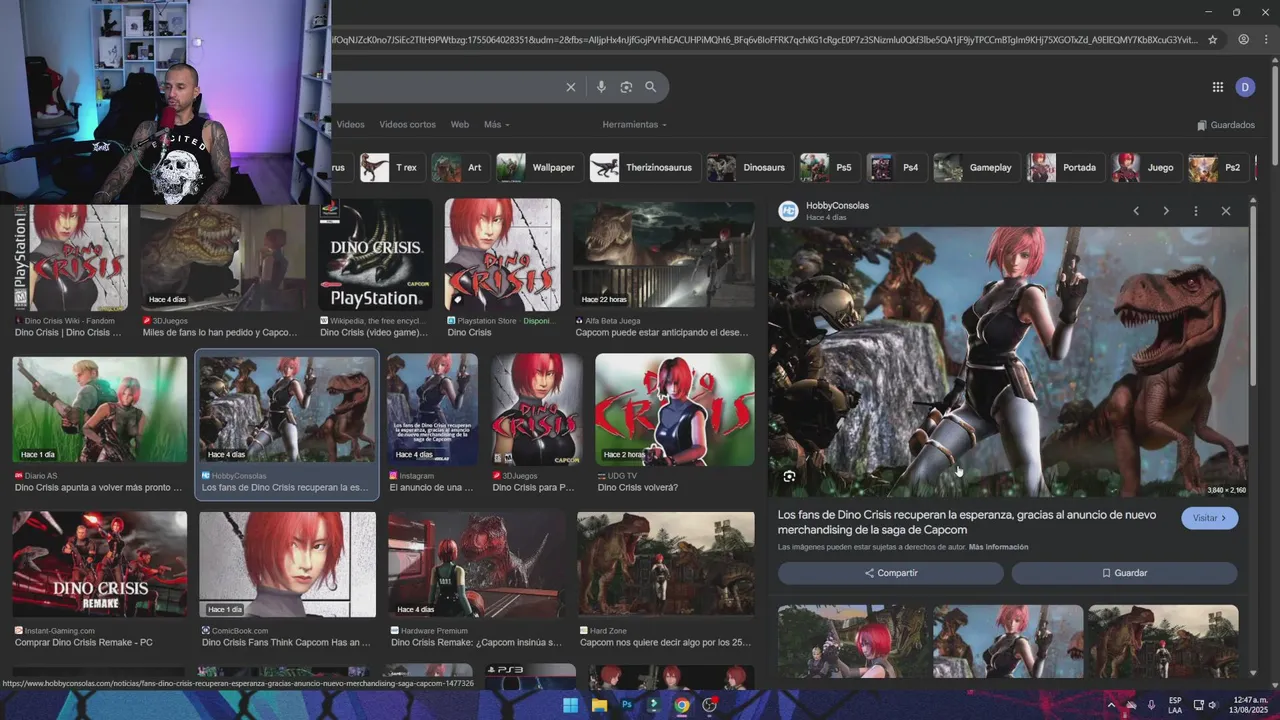Go to previous image in preview panel

(1136, 211)
